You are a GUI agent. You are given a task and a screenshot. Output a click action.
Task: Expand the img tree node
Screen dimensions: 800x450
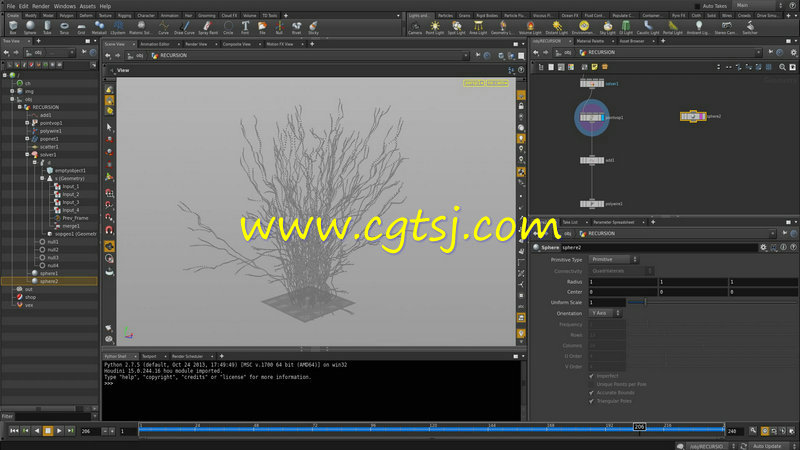coord(12,91)
